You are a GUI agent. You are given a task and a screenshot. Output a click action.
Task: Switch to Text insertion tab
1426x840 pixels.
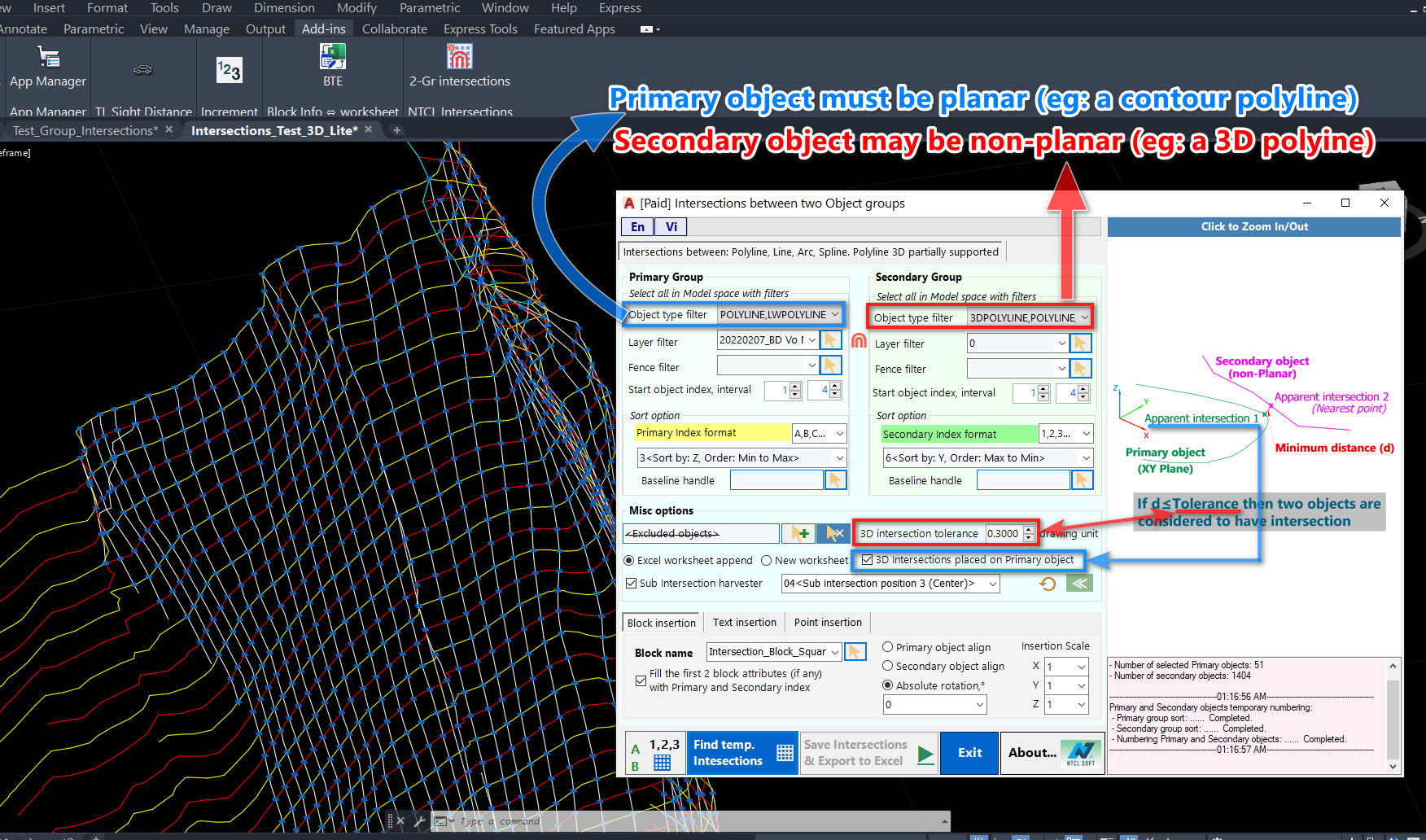(x=745, y=623)
